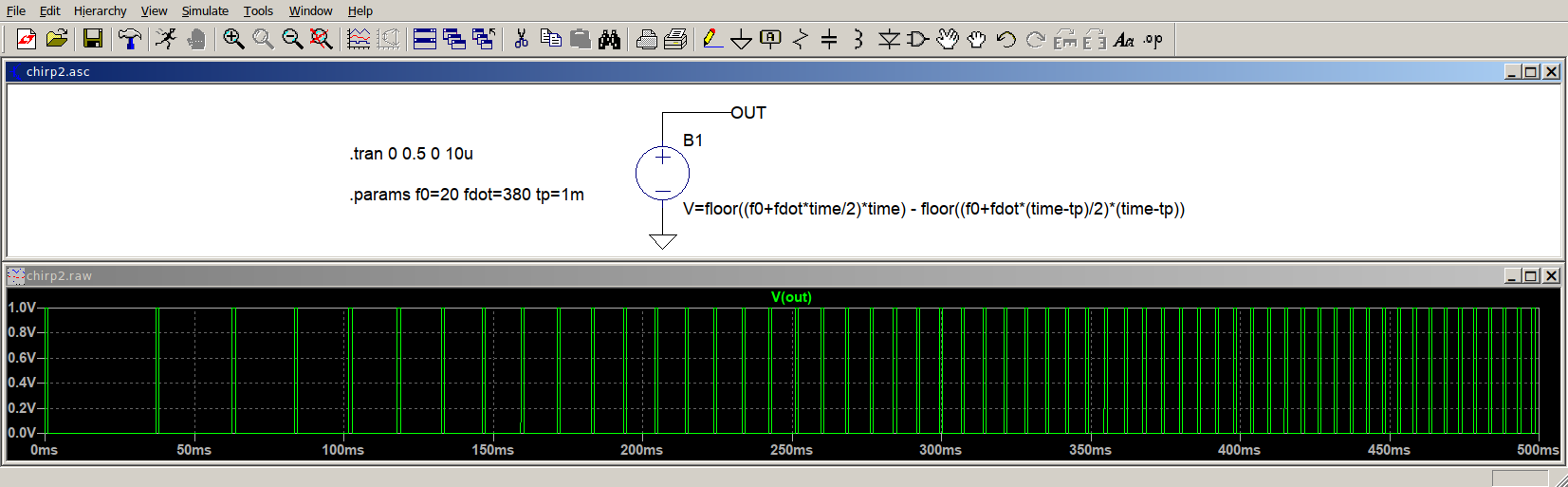Click the ground symbol below B1
This screenshot has width=1568, height=487.
pos(662,241)
